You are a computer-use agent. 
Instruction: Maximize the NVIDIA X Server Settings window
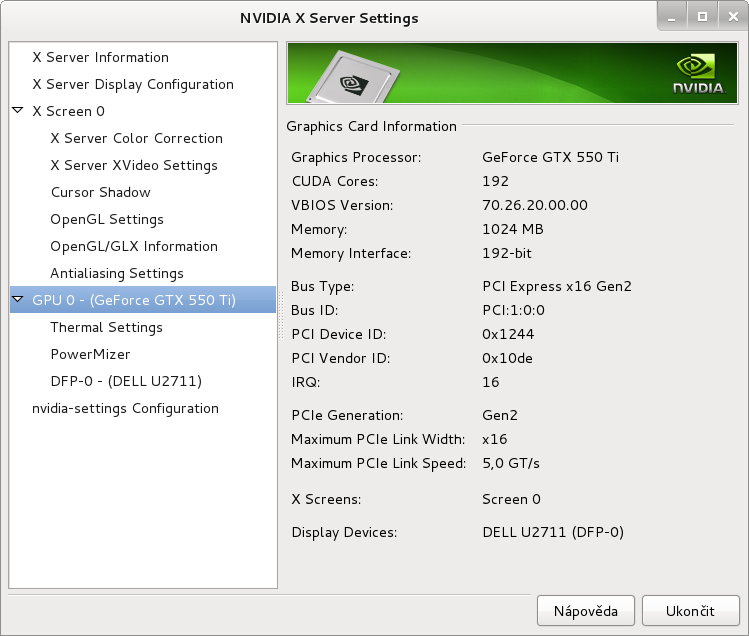702,17
